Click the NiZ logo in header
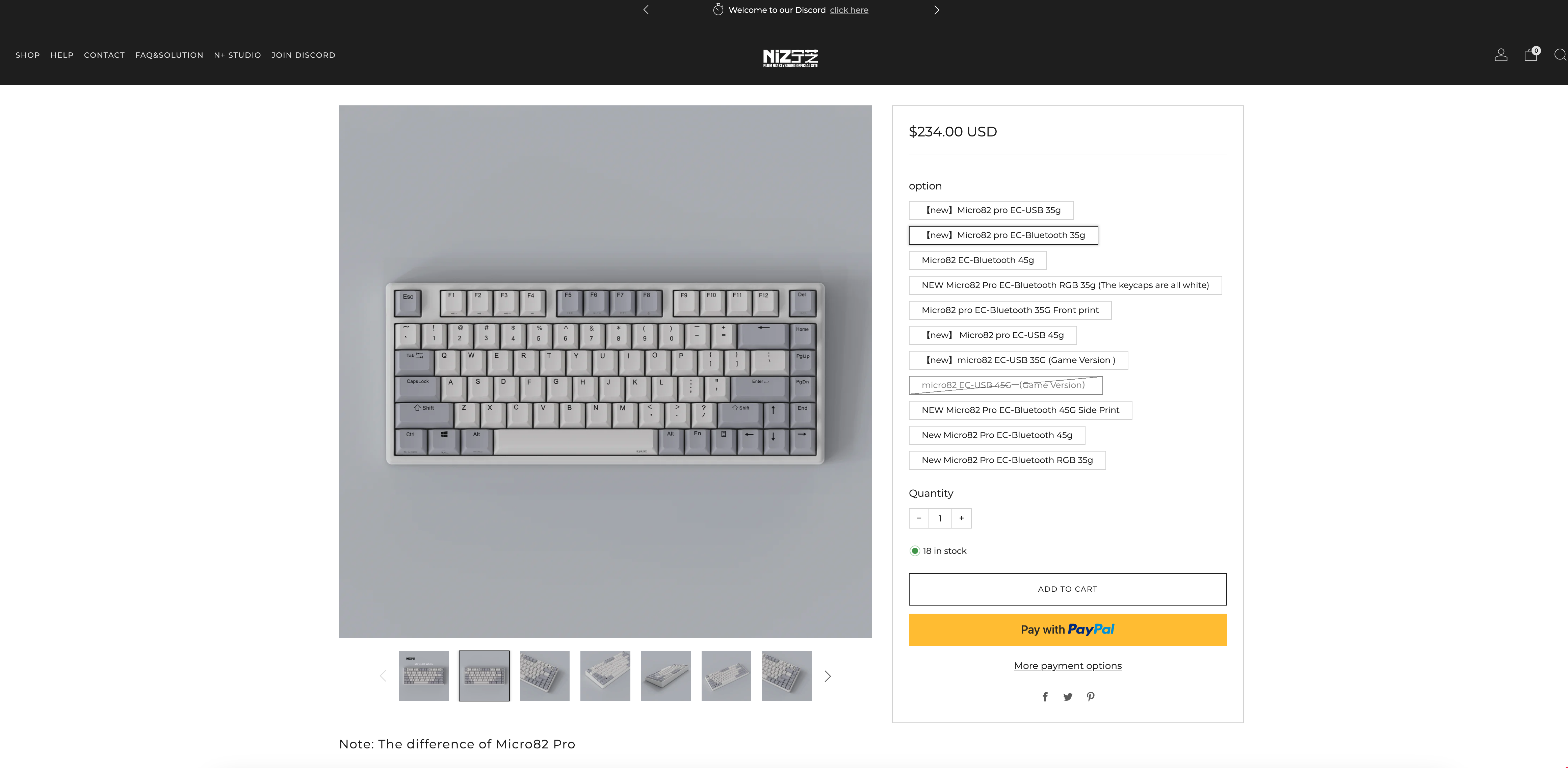 pyautogui.click(x=790, y=58)
